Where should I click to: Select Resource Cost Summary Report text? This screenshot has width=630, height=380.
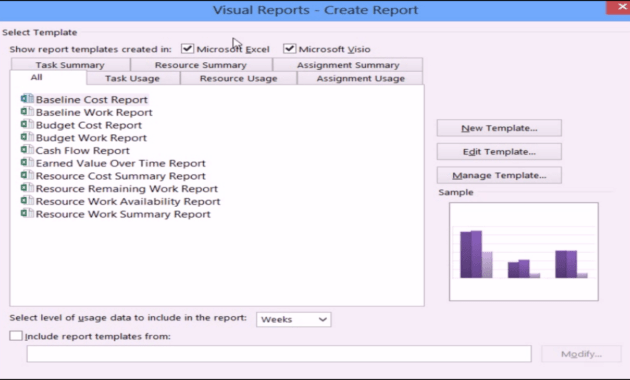pos(121,176)
